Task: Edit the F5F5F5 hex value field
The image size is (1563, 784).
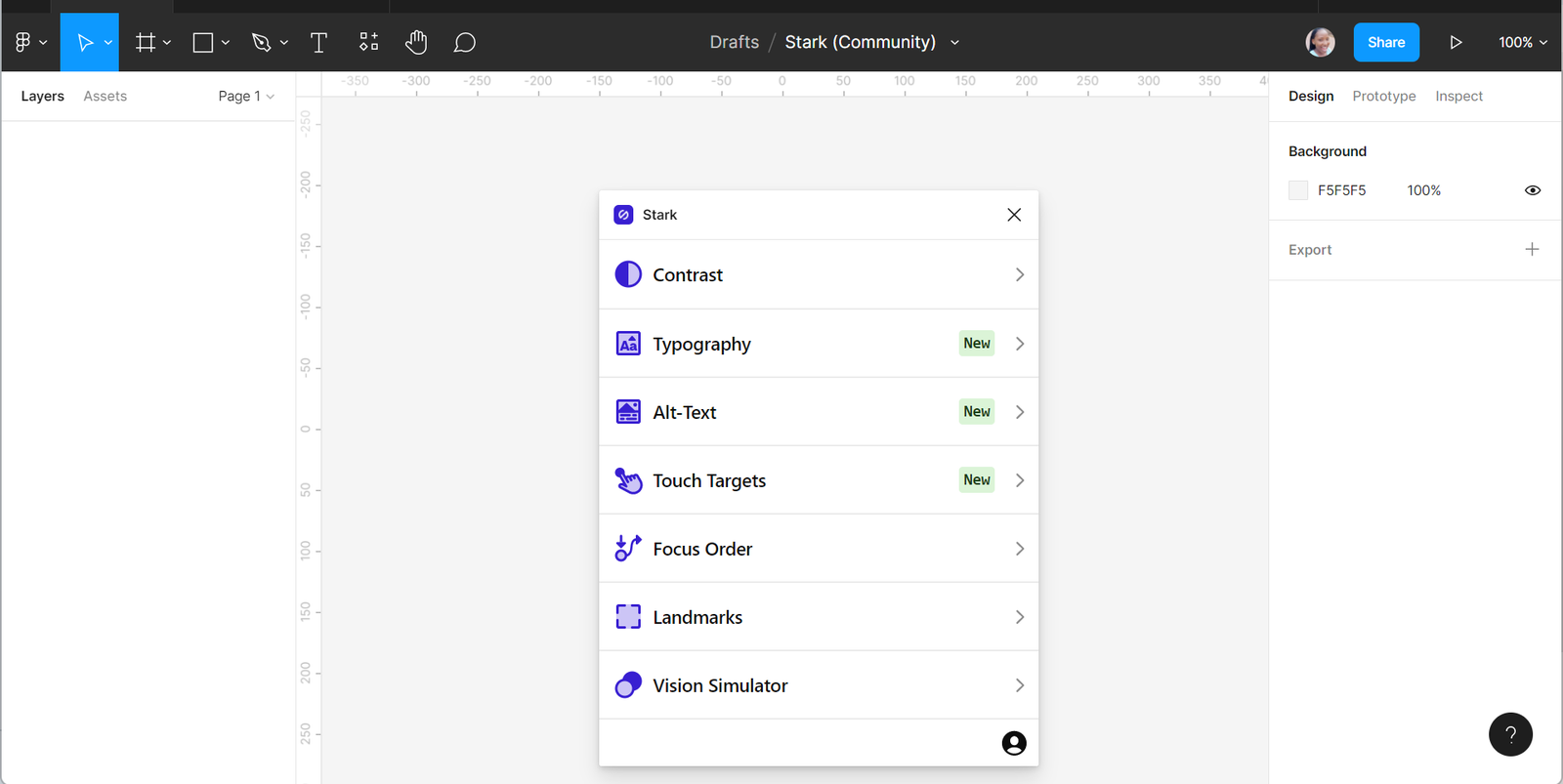Action: [x=1342, y=190]
